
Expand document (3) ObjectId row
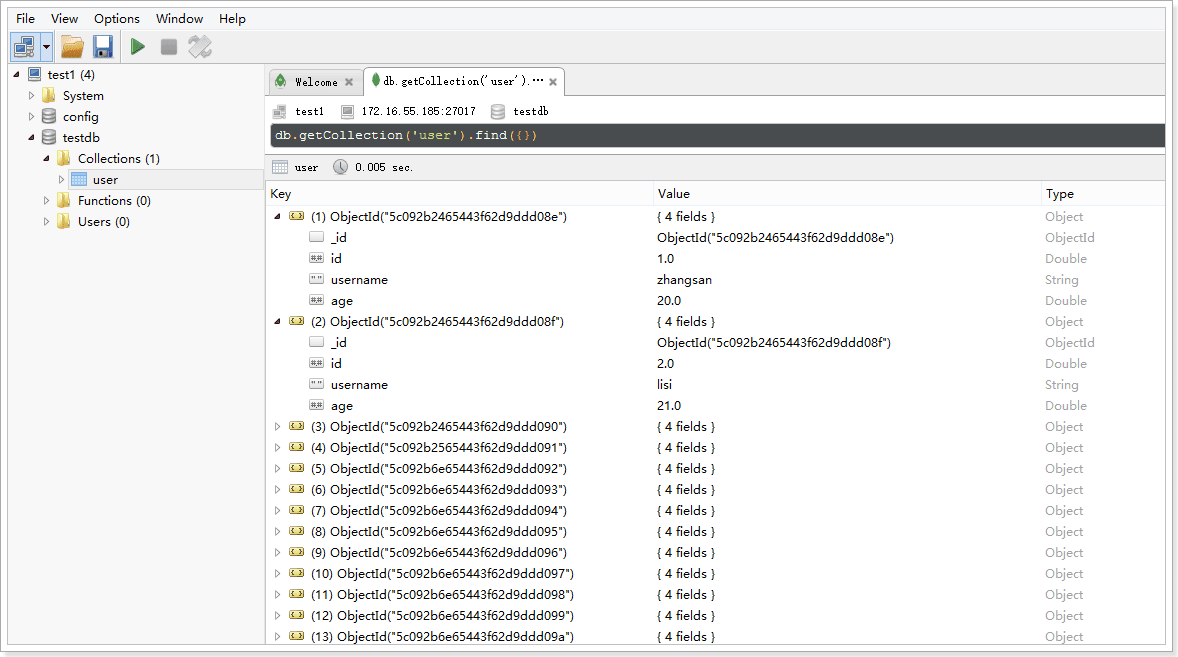[278, 427]
